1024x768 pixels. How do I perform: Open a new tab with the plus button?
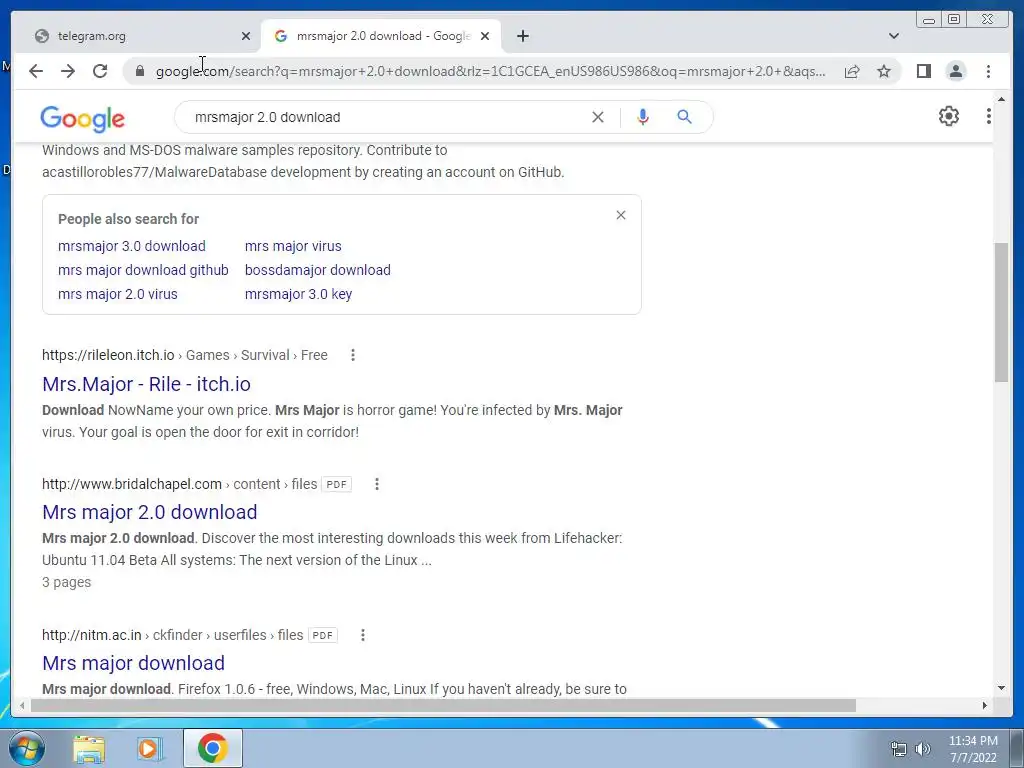(x=522, y=36)
